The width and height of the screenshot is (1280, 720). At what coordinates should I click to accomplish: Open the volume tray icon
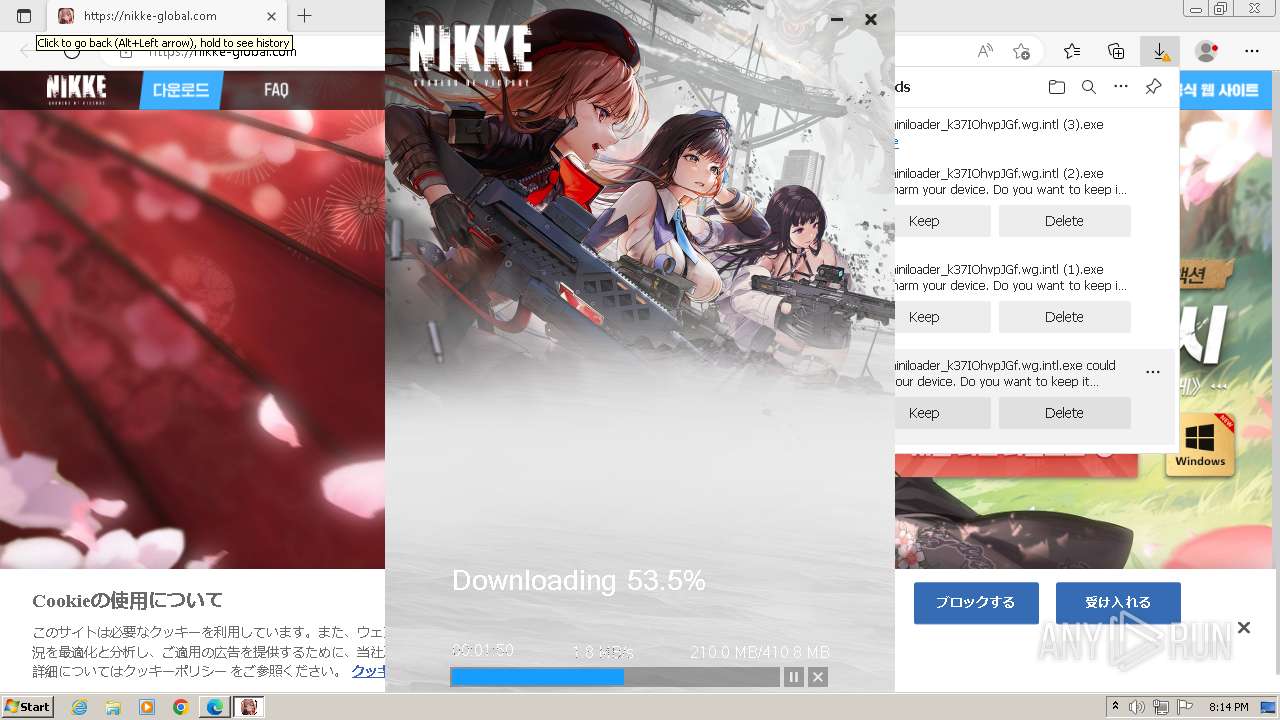(x=1138, y=707)
